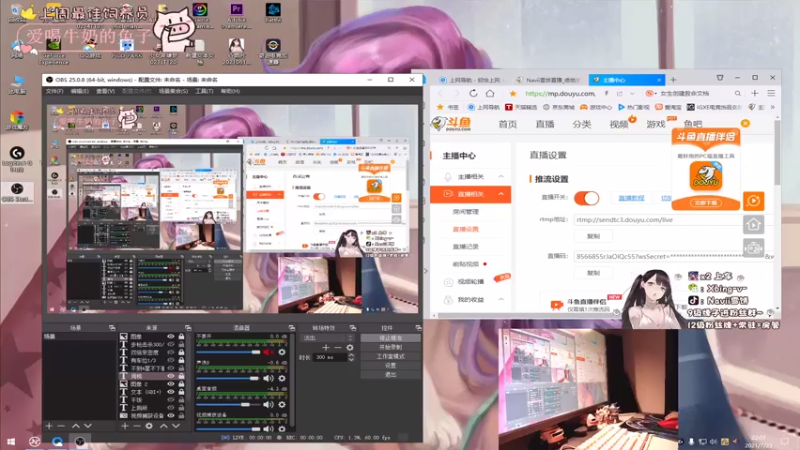Reload the page in the browser
This screenshot has width=800, height=450.
tap(473, 93)
